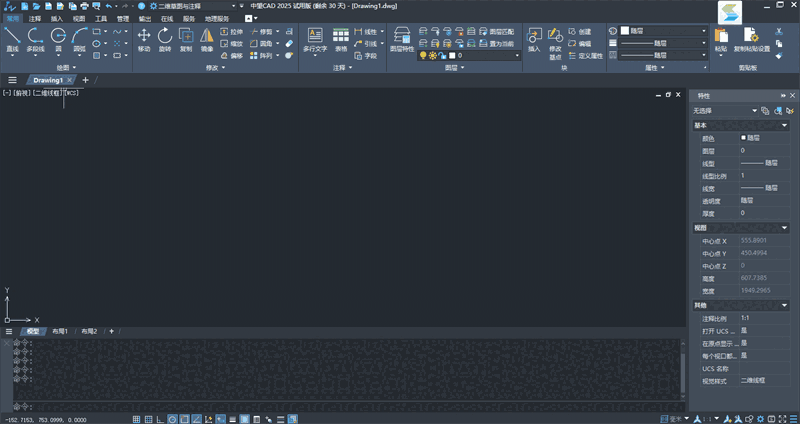800x424 pixels.
Task: Click the 粘贴 (Paste) icon
Action: (721, 39)
